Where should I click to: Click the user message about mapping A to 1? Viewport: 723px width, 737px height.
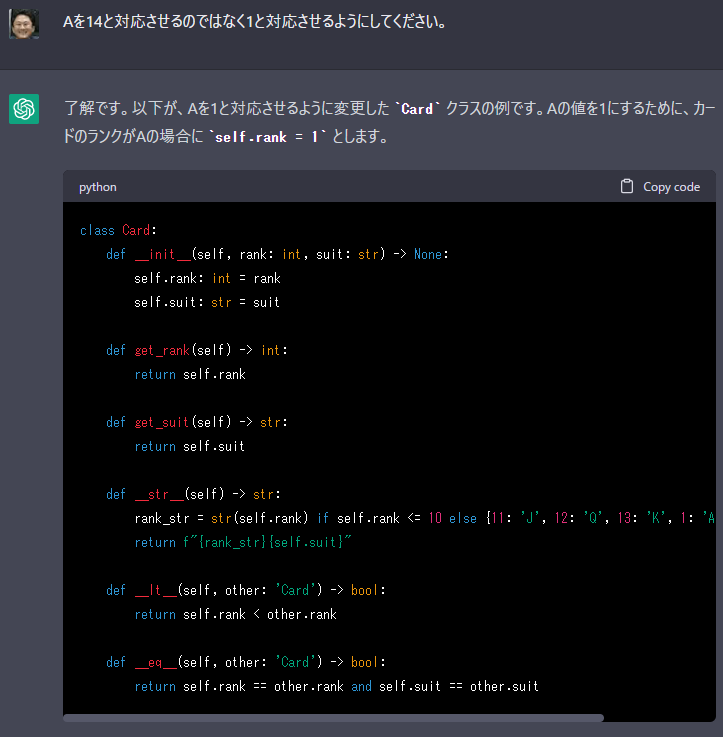tap(254, 22)
